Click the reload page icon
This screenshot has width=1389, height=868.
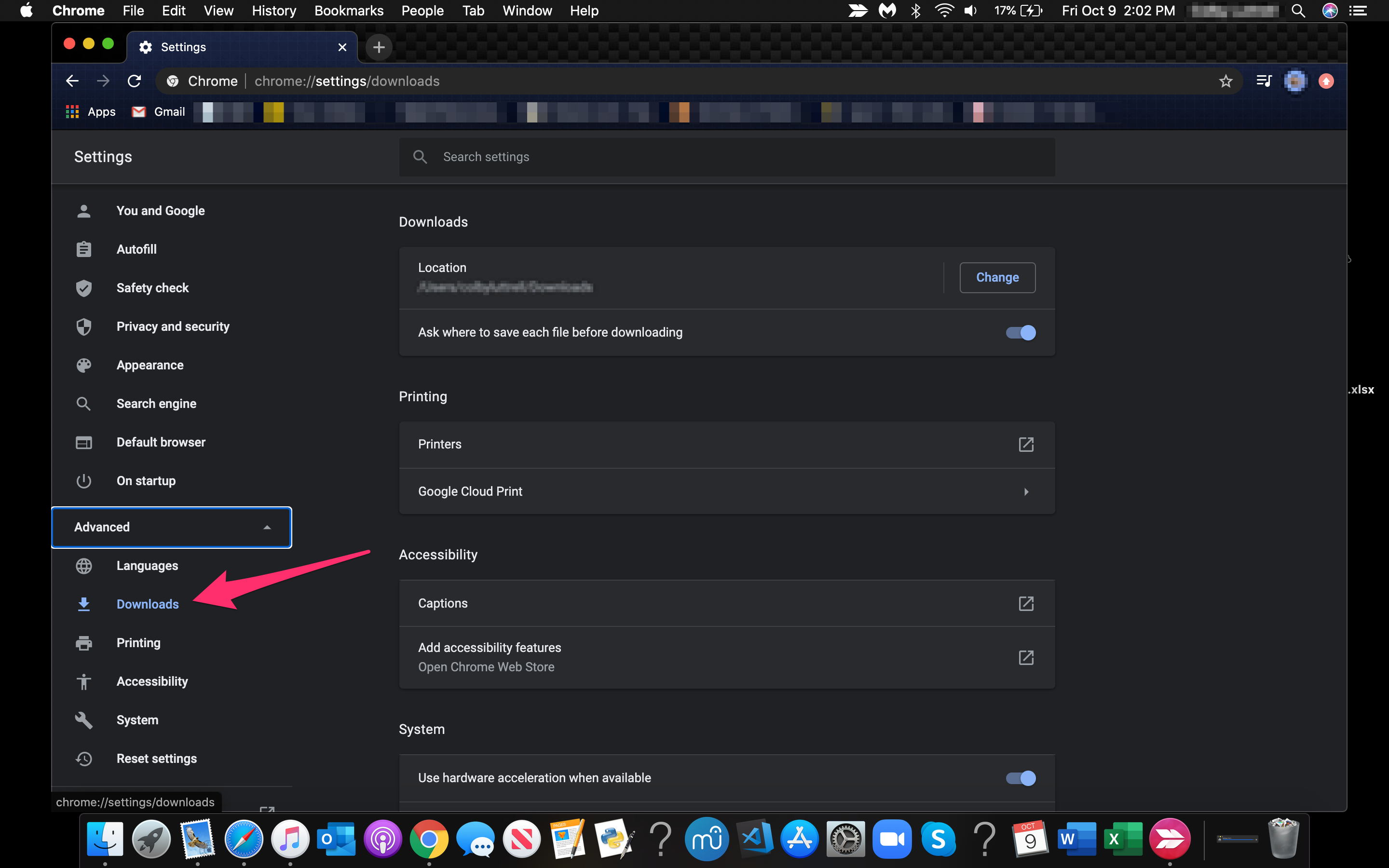click(134, 81)
